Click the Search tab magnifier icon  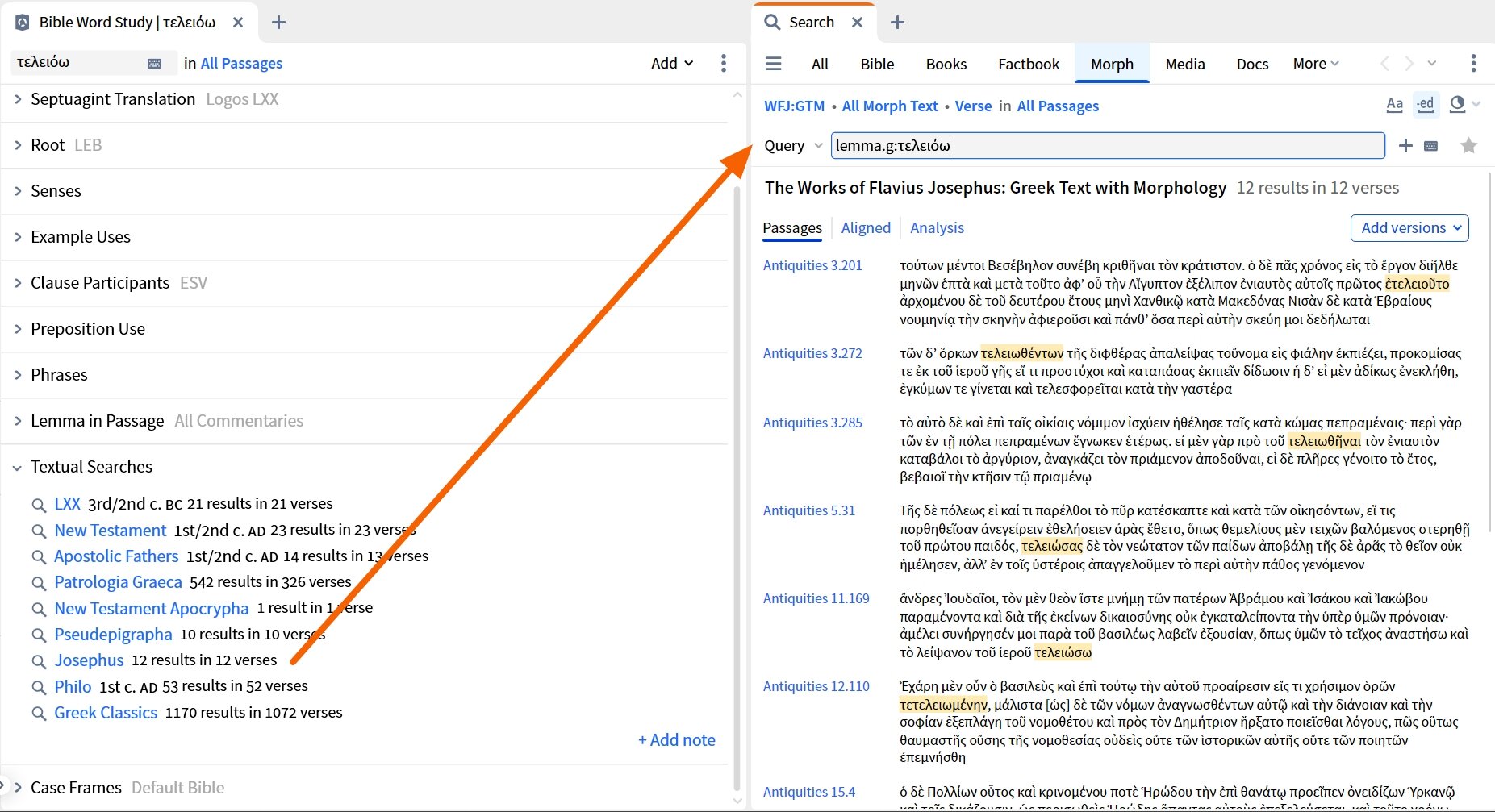click(x=772, y=23)
